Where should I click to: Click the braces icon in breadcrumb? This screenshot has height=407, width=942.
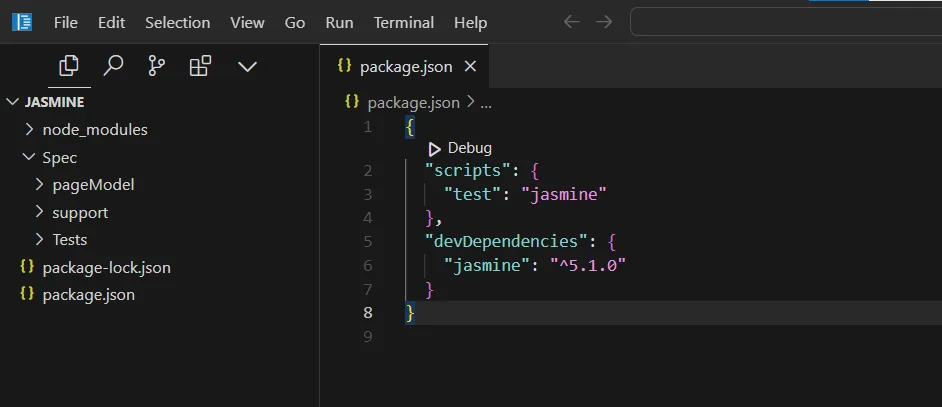(x=352, y=102)
